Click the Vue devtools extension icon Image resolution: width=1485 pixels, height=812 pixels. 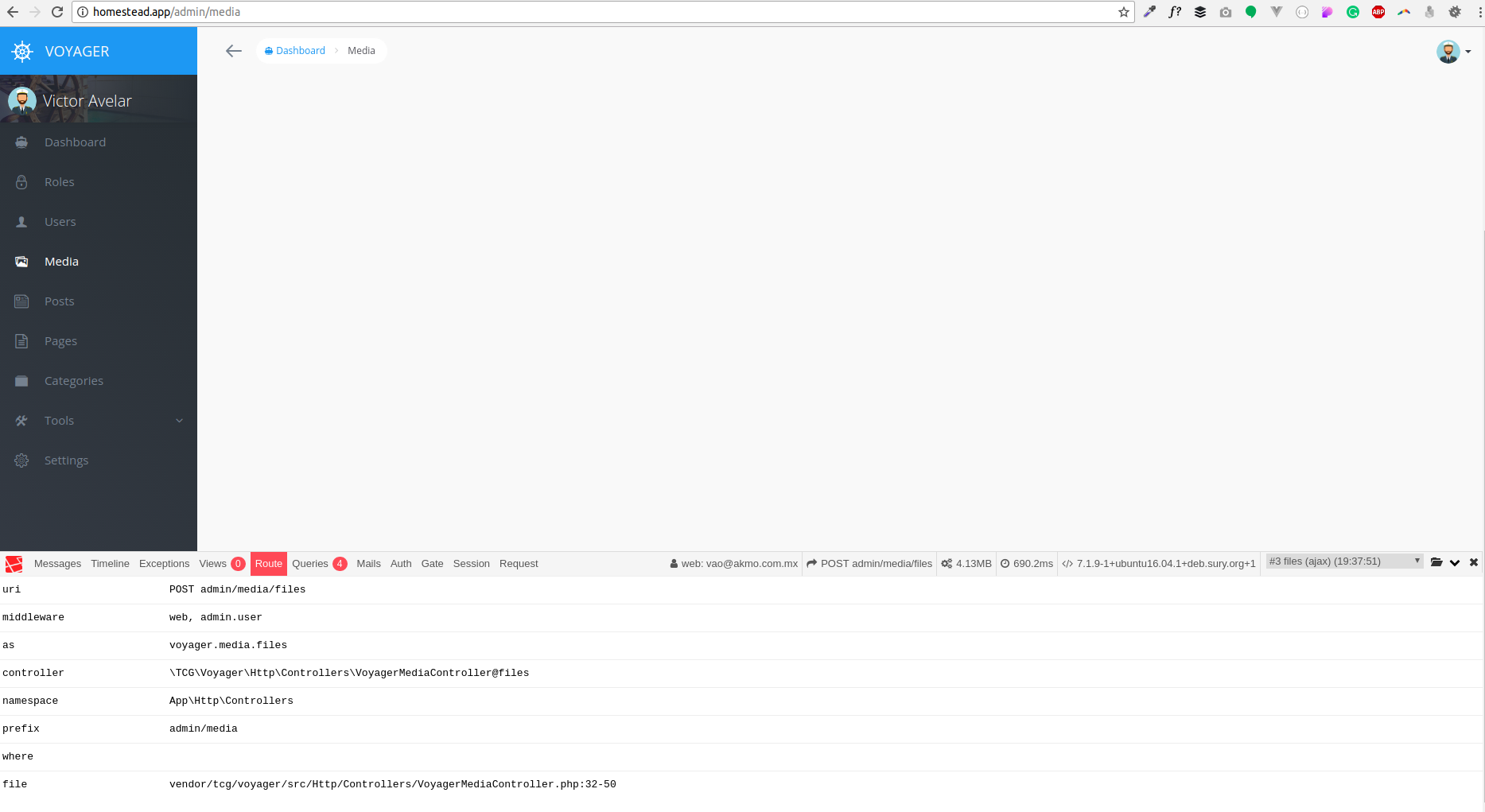(1276, 12)
